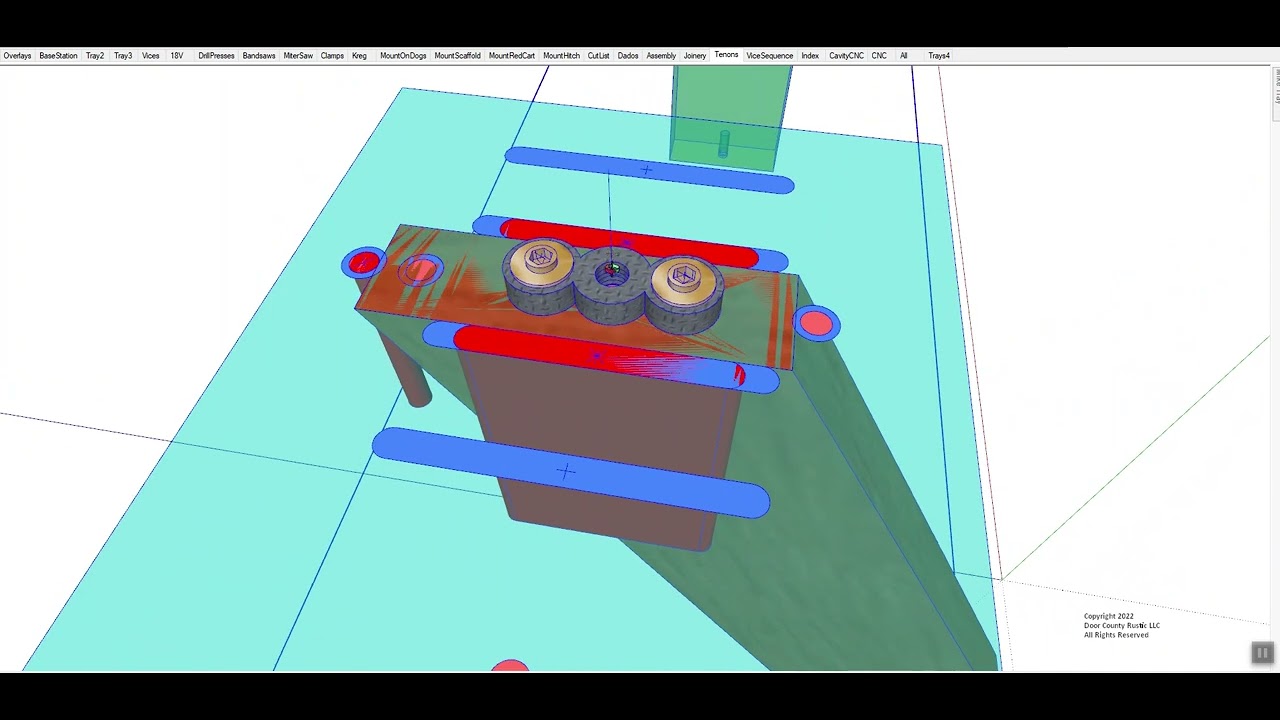Switch to the CavityCNC scene tab
1280x720 pixels.
(x=846, y=56)
